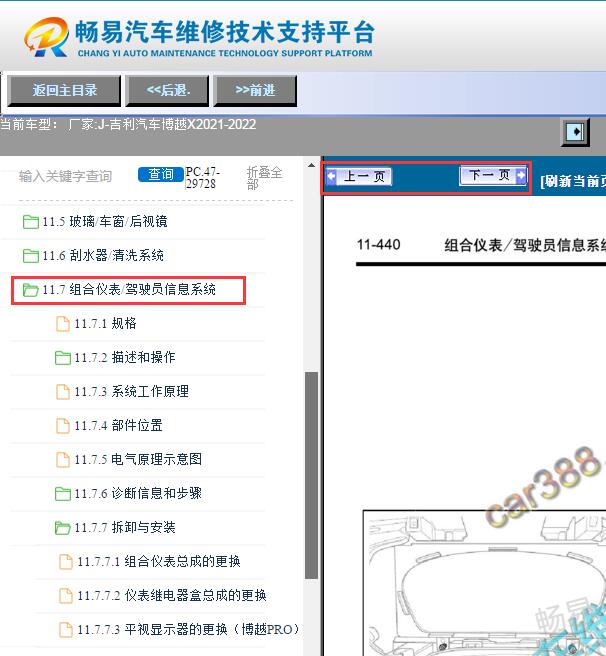
Task: Click the 11.7.7.1 组合仪表总成的更换 page icon
Action: click(x=66, y=562)
